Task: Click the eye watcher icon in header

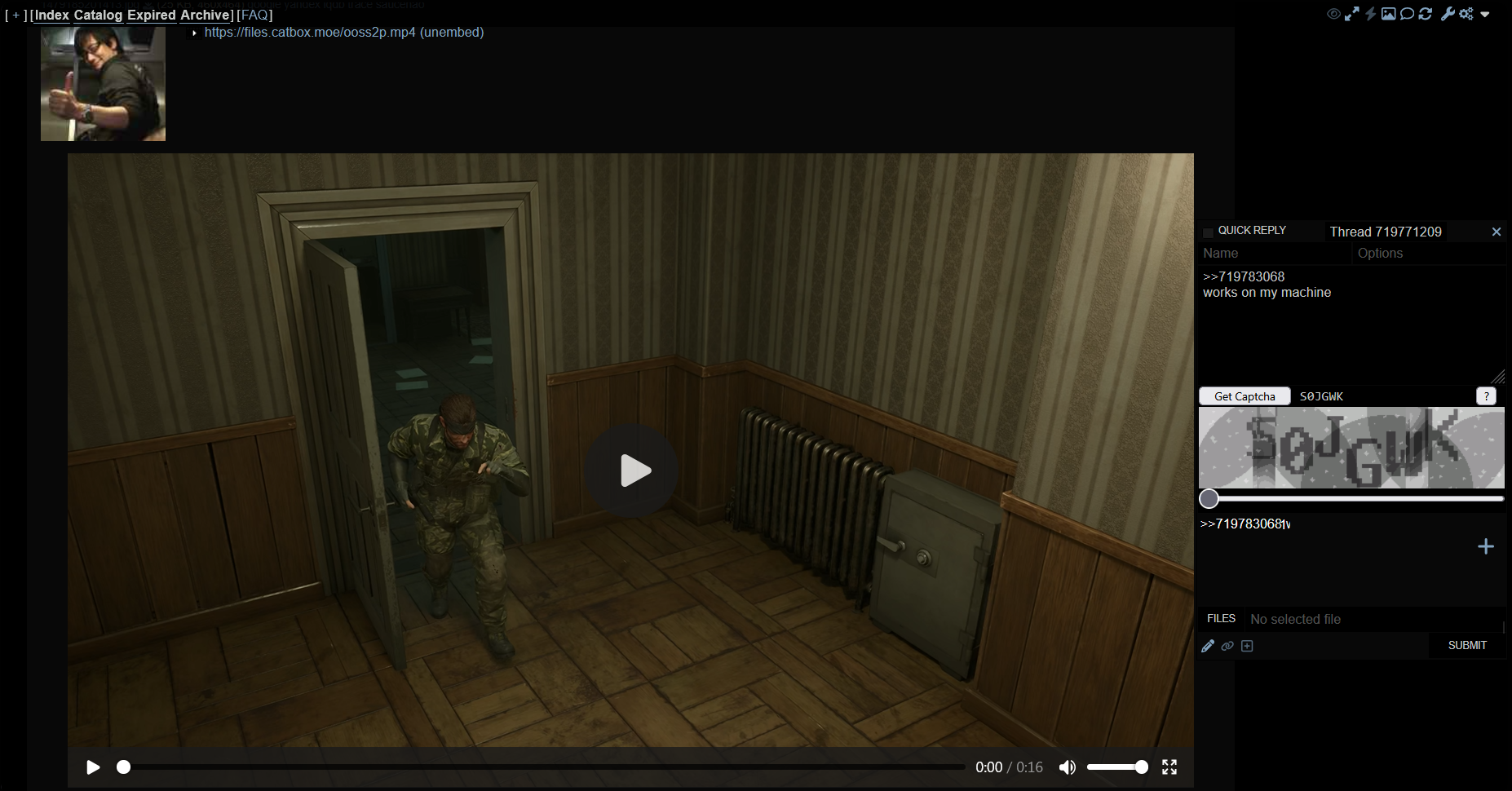Action: (x=1333, y=14)
